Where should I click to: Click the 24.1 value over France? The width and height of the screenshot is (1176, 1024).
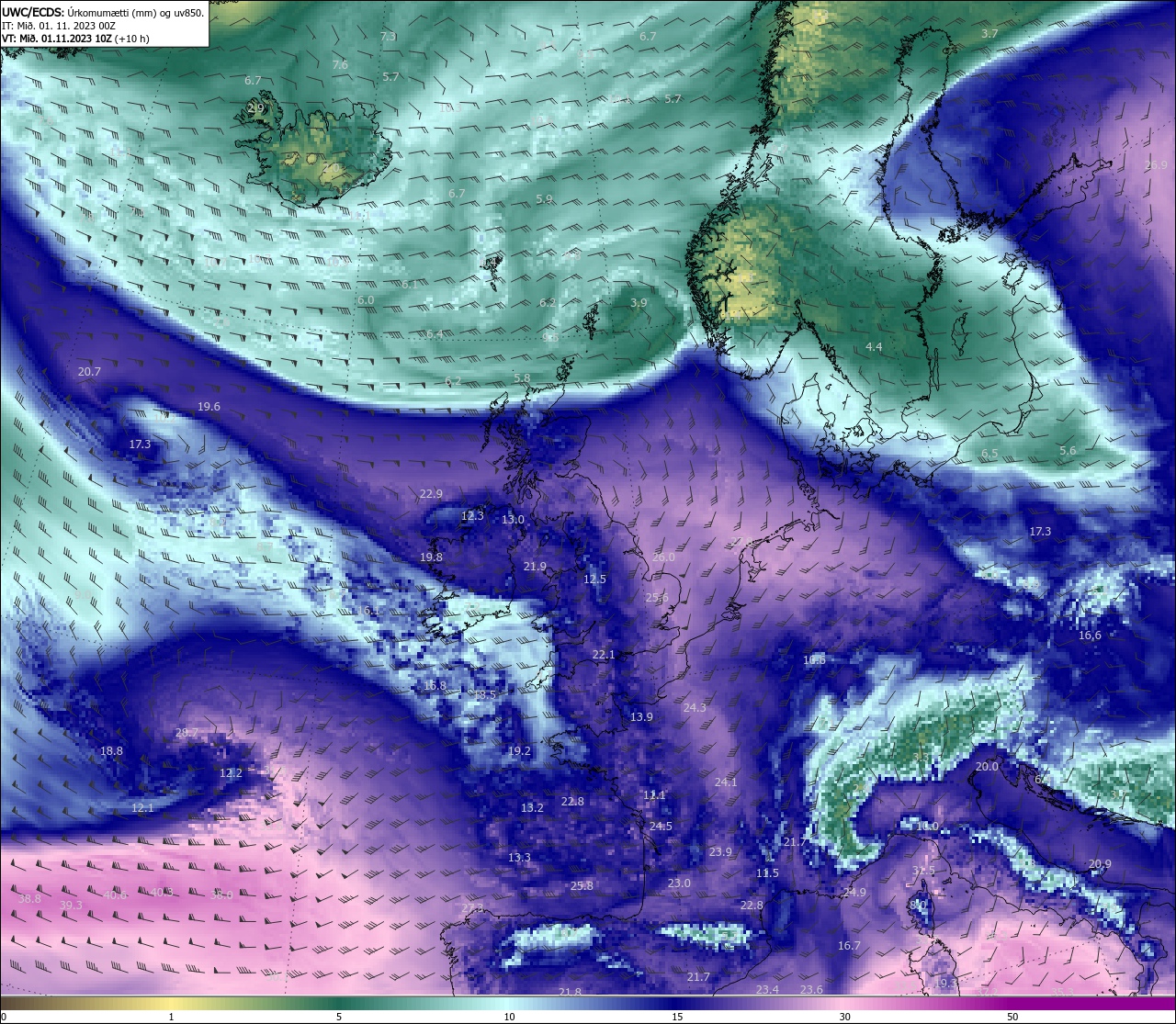726,782
